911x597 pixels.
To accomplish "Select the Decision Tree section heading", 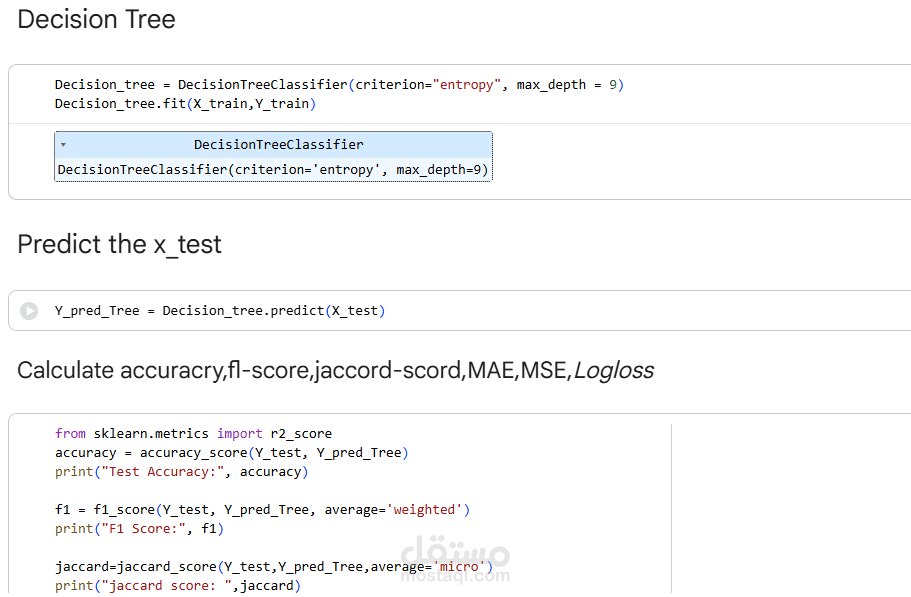I will tap(96, 19).
